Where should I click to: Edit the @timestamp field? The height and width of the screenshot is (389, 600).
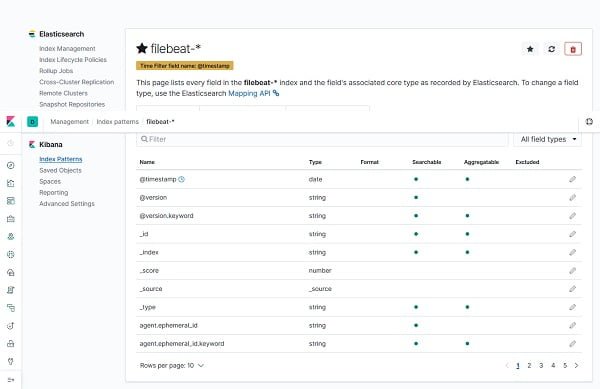pos(572,179)
